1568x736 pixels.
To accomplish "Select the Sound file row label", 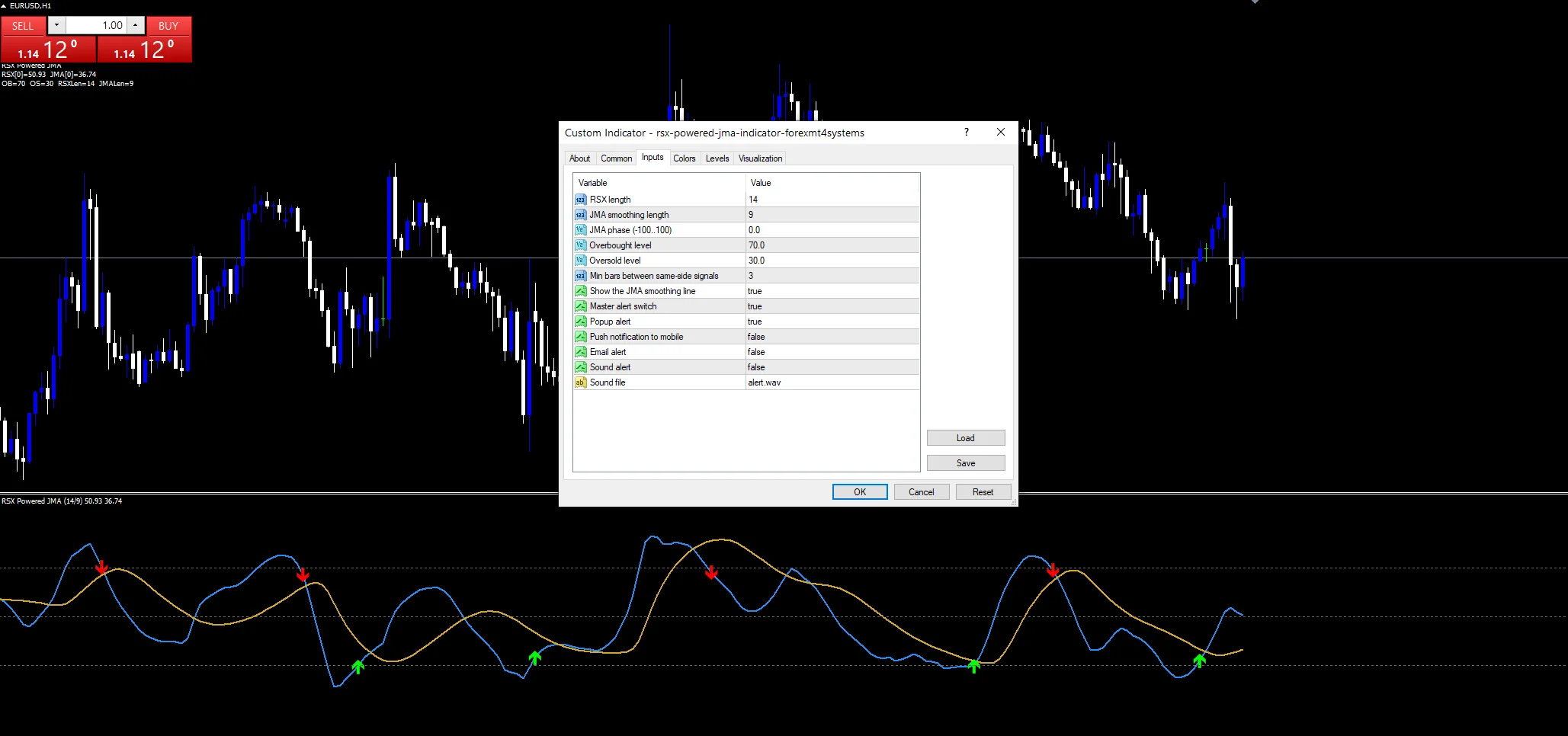I will 608,382.
